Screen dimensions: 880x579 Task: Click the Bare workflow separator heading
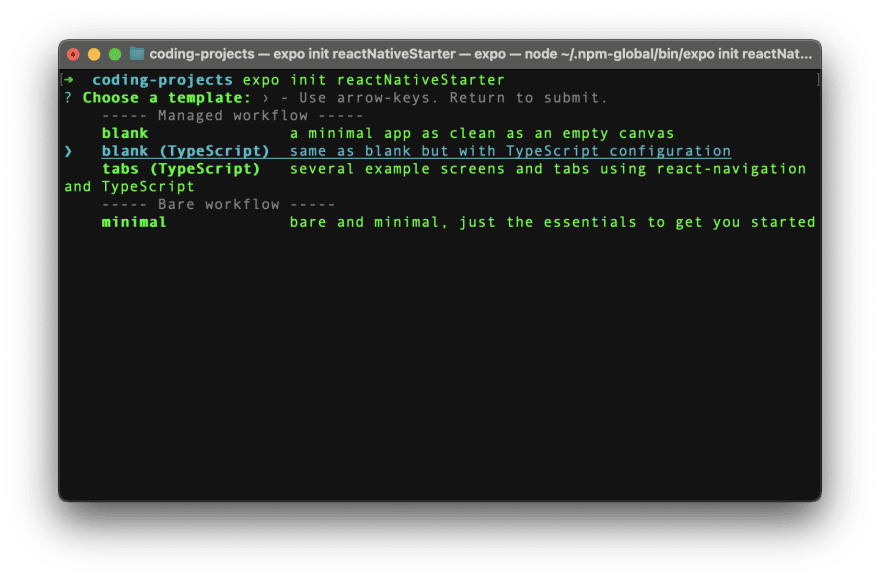pyautogui.click(x=218, y=204)
